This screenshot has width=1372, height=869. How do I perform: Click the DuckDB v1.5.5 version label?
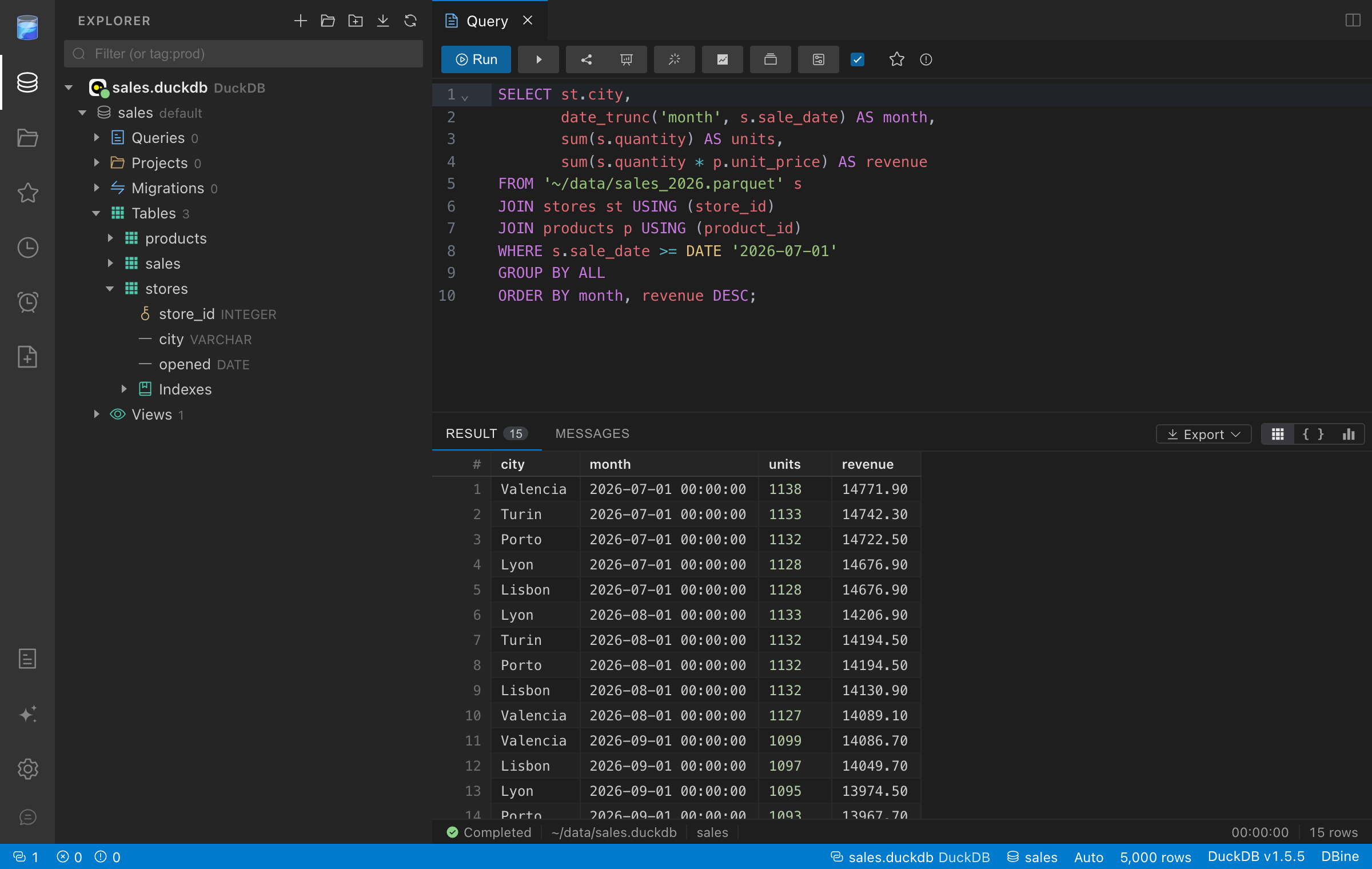pos(1256,856)
